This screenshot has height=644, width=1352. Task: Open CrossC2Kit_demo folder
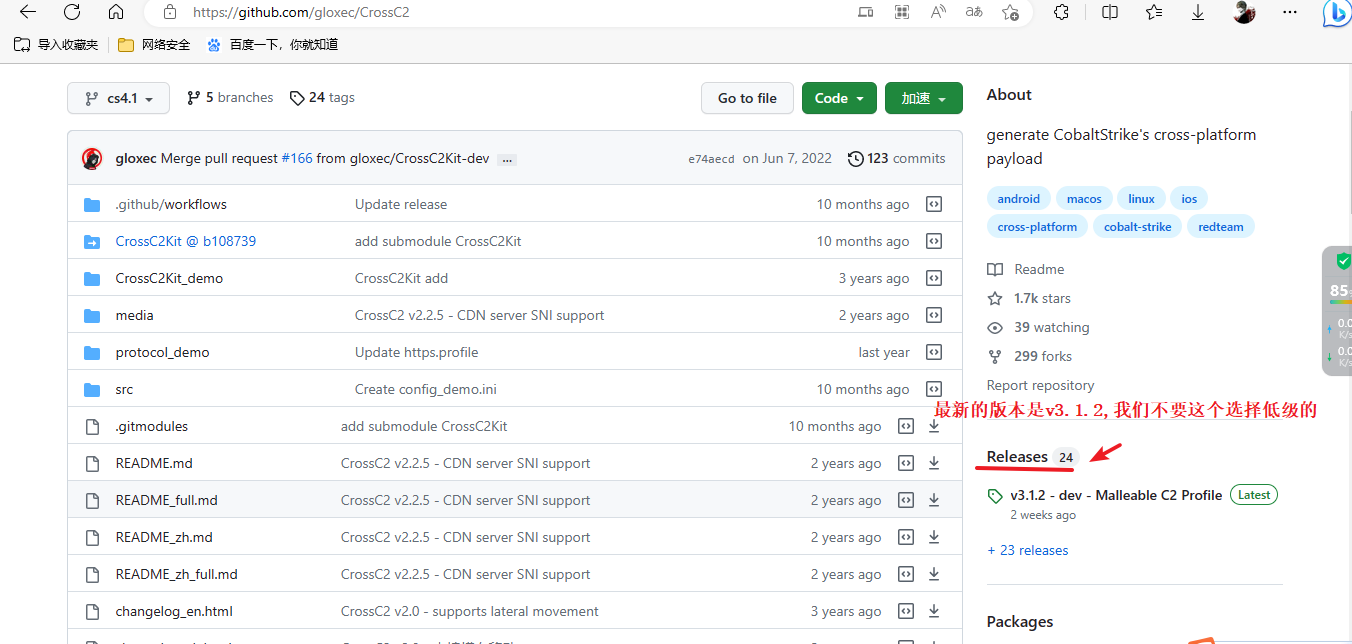point(169,278)
